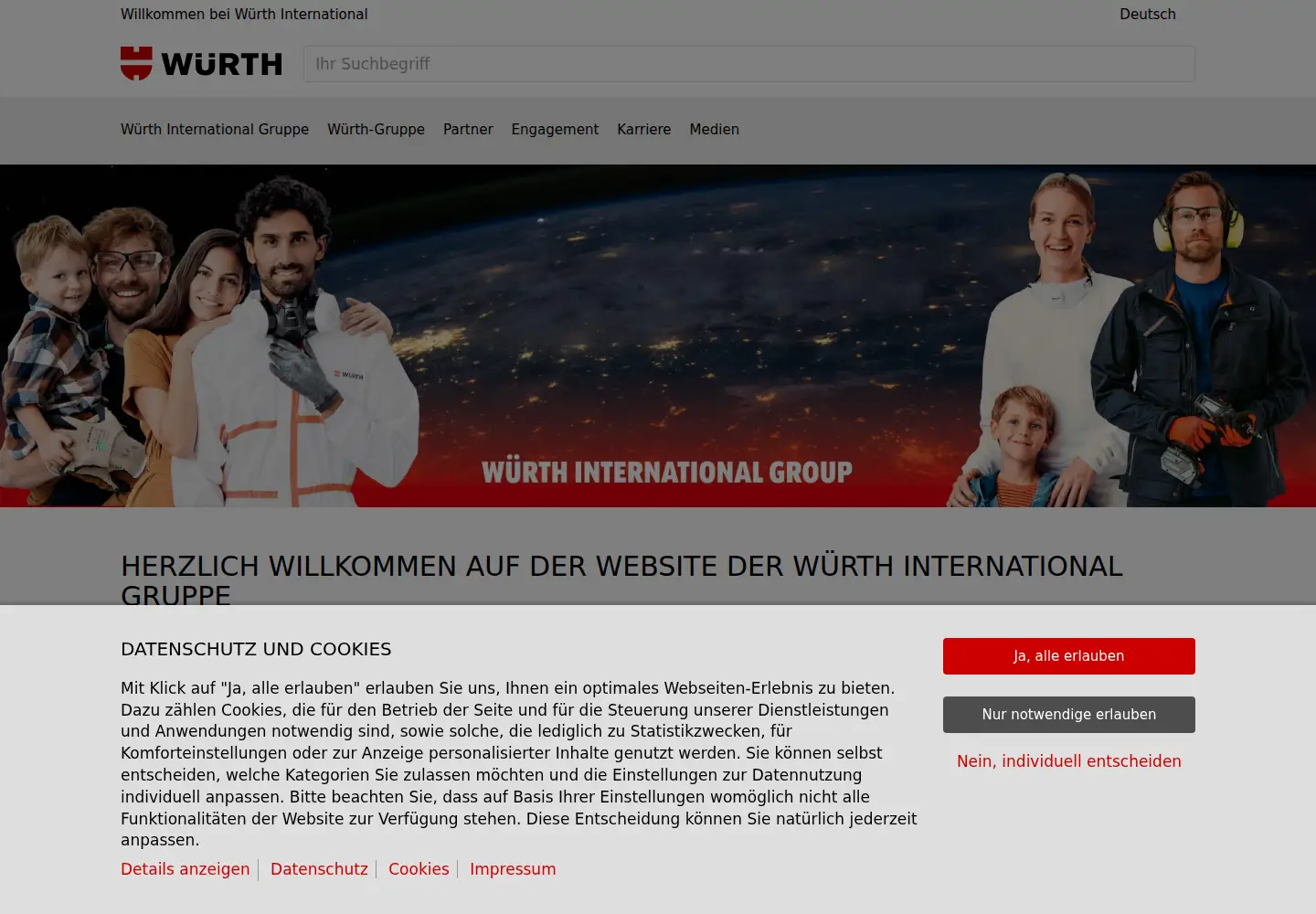Click the 'DATENSCHUTZ UND COOKIES' heading
Image resolution: width=1316 pixels, height=914 pixels.
256,649
